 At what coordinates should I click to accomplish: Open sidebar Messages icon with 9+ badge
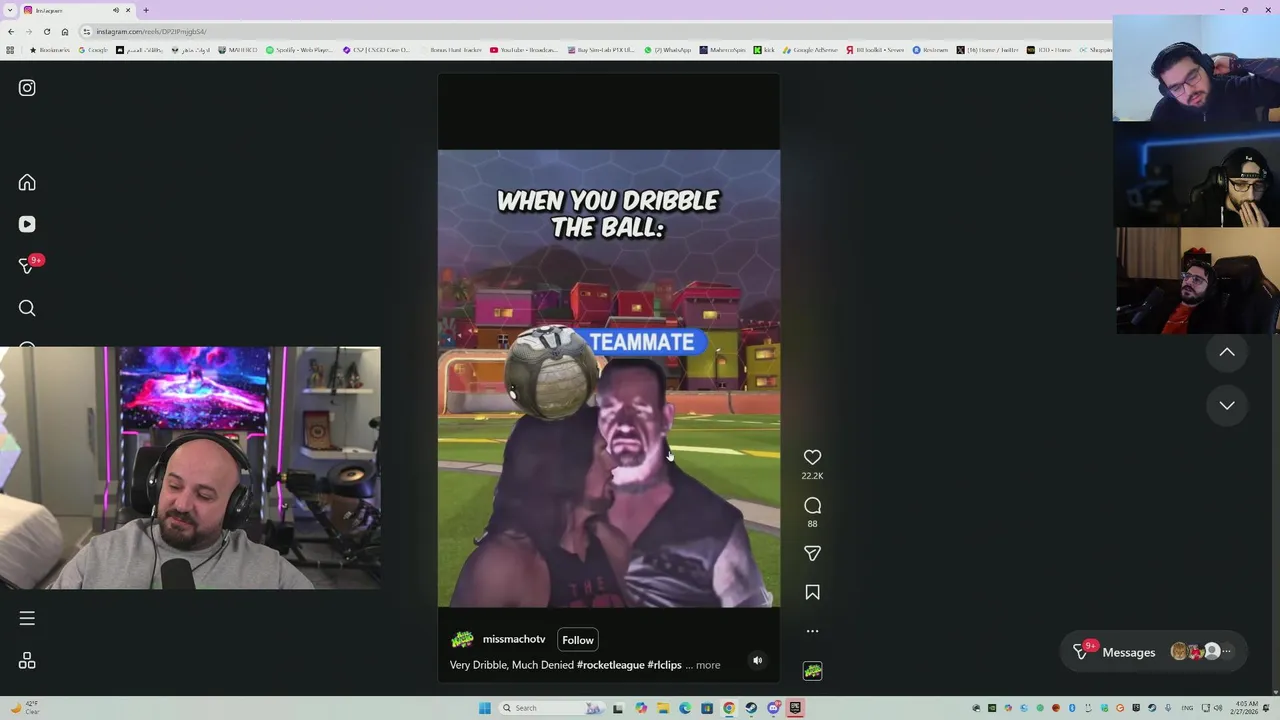pyautogui.click(x=28, y=266)
